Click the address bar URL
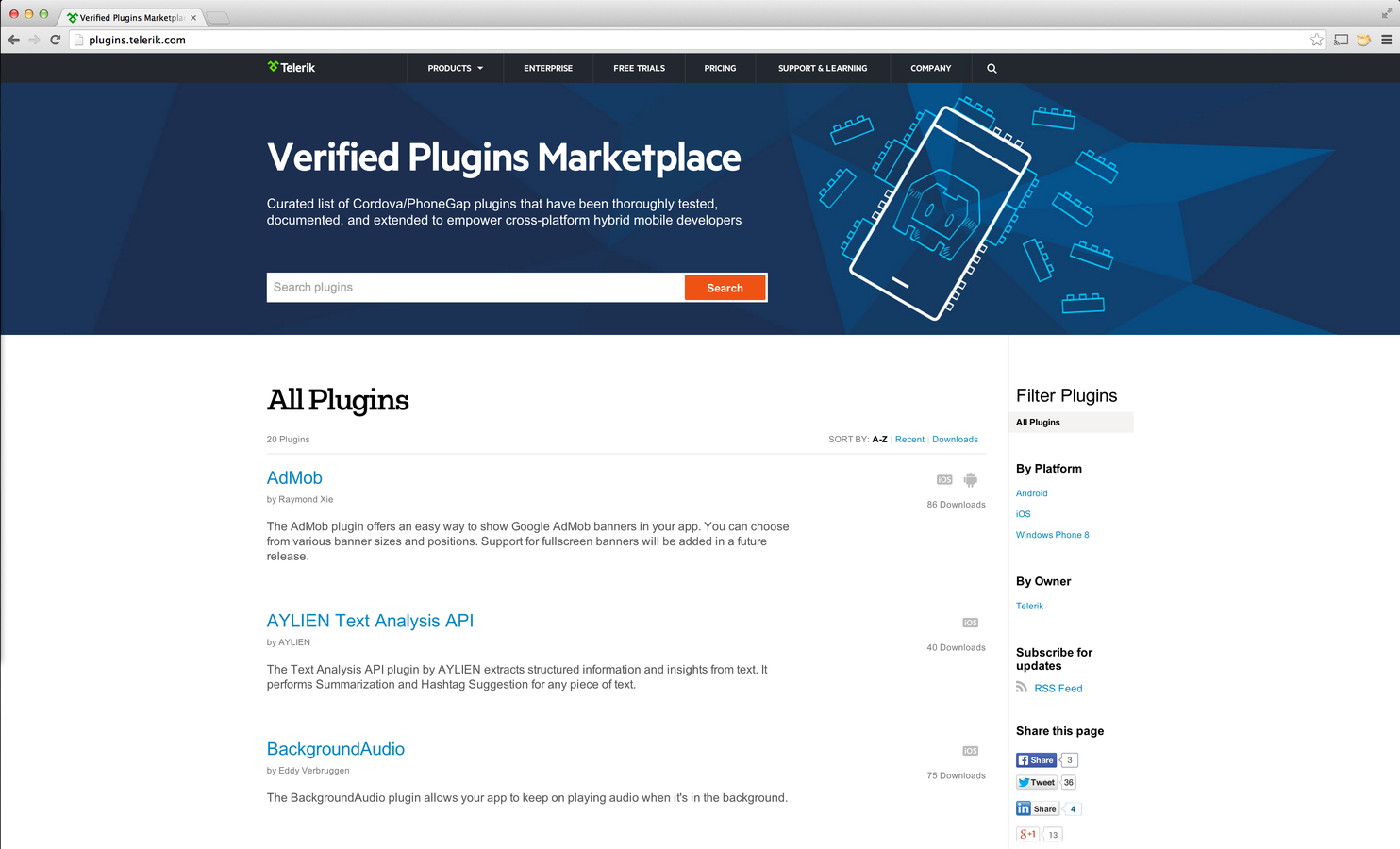This screenshot has height=849, width=1400. pyautogui.click(x=137, y=40)
